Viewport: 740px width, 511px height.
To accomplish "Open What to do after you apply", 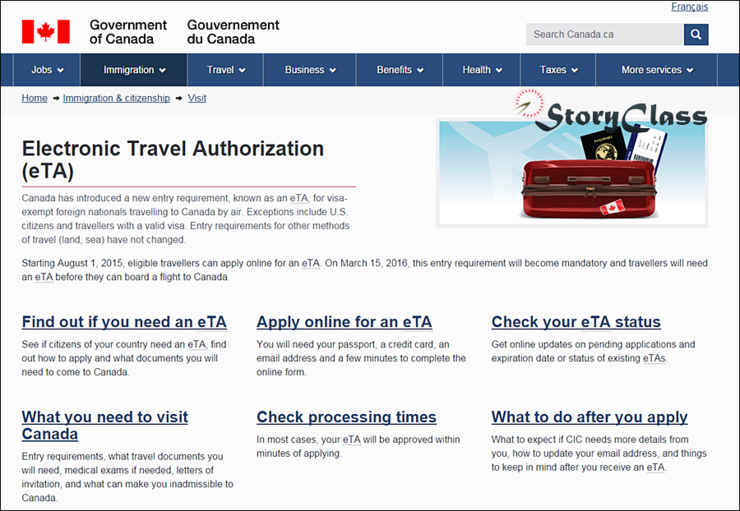I will coord(589,417).
